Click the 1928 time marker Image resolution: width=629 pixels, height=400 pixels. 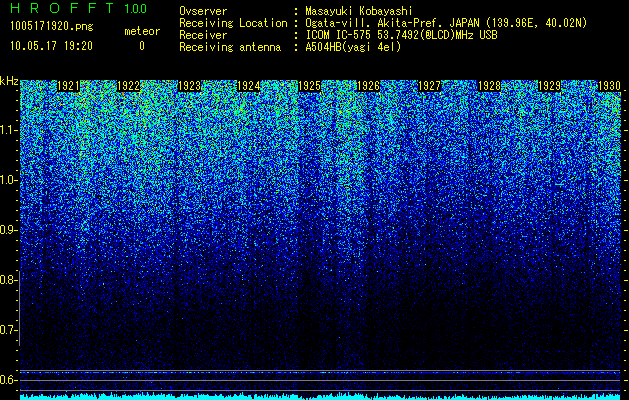(489, 86)
